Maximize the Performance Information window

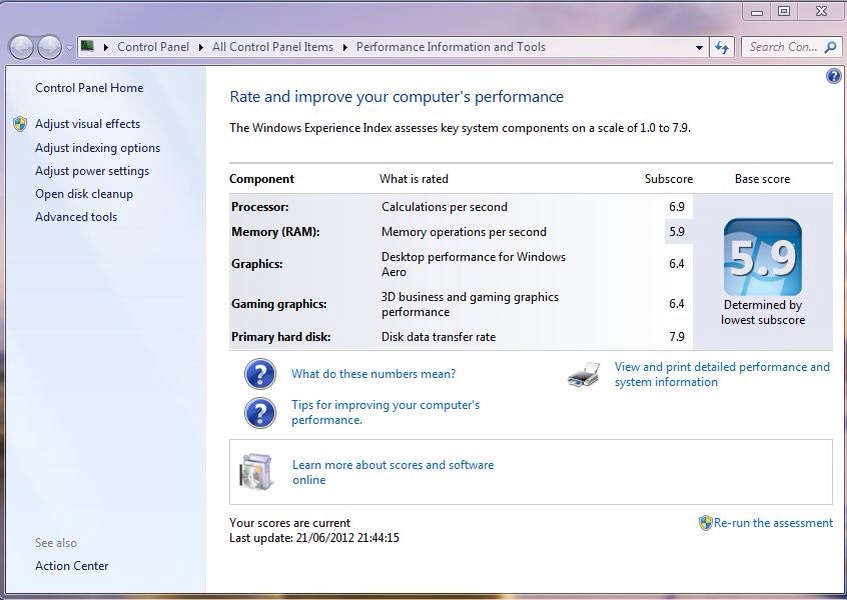pyautogui.click(x=784, y=11)
